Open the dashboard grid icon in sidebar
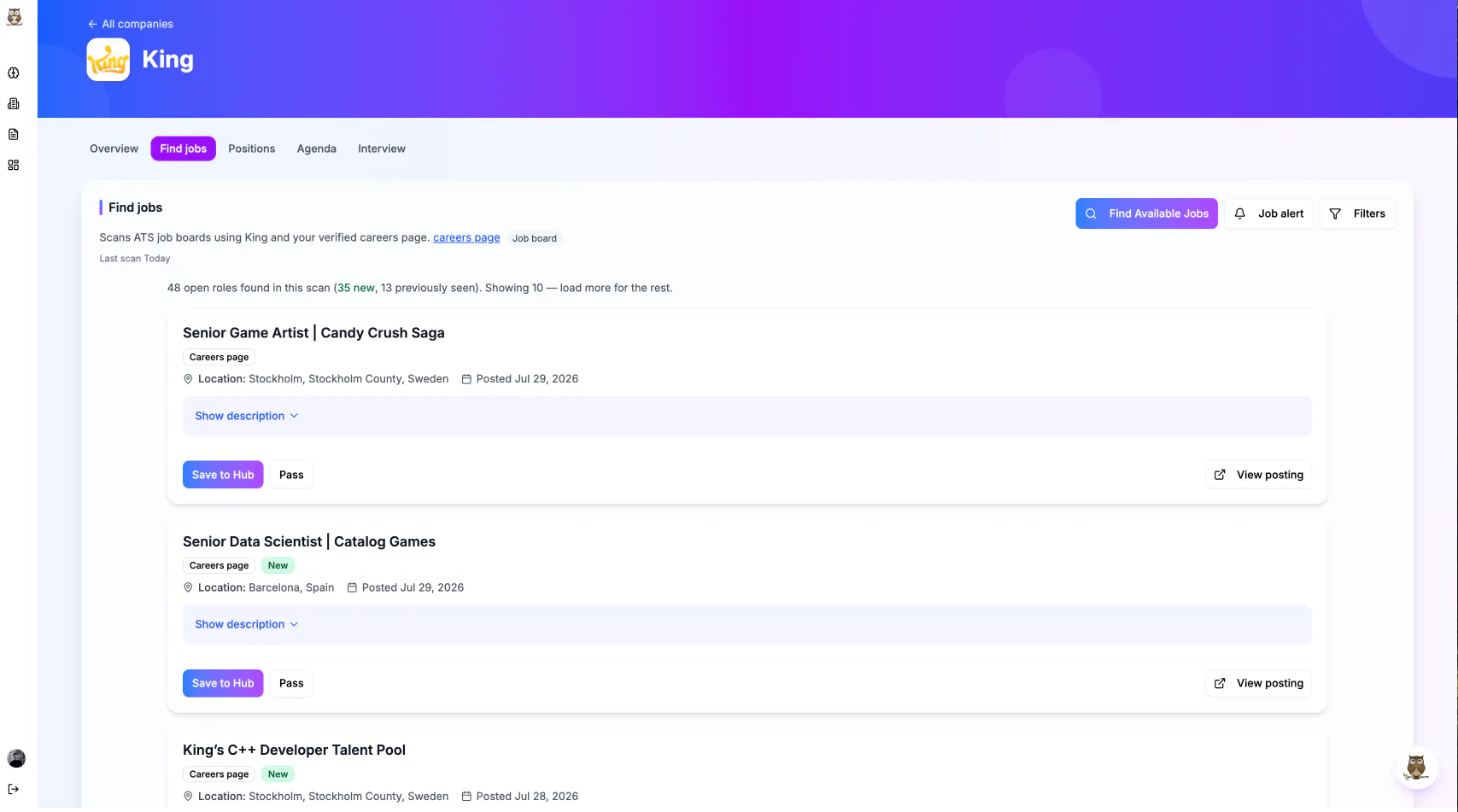1458x812 pixels. (x=14, y=166)
